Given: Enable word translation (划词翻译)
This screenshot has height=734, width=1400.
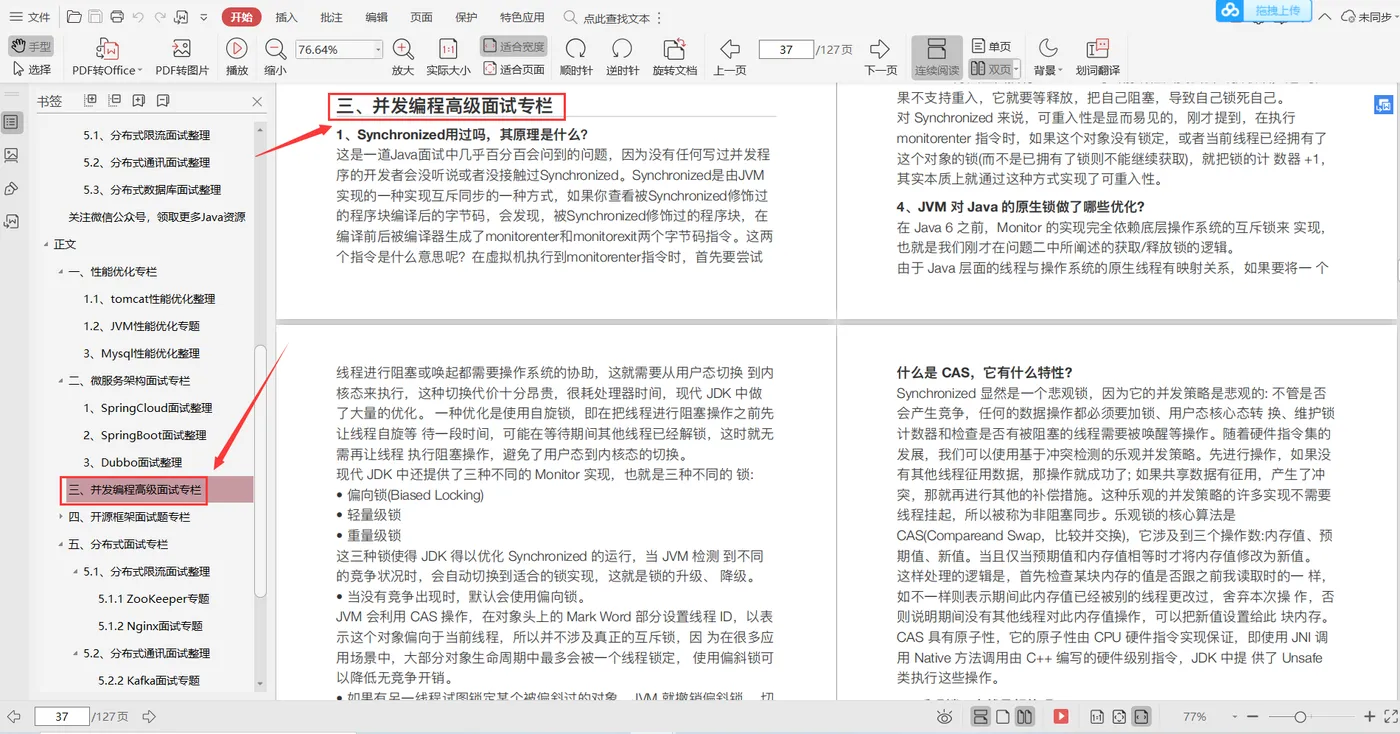Looking at the screenshot, I should pos(1097,57).
